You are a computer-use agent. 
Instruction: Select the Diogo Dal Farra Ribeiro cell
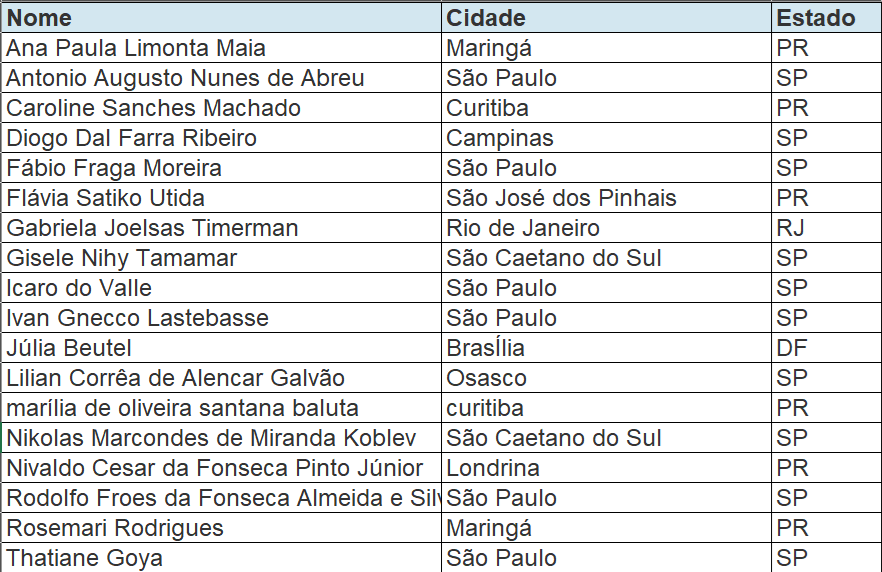click(132, 138)
